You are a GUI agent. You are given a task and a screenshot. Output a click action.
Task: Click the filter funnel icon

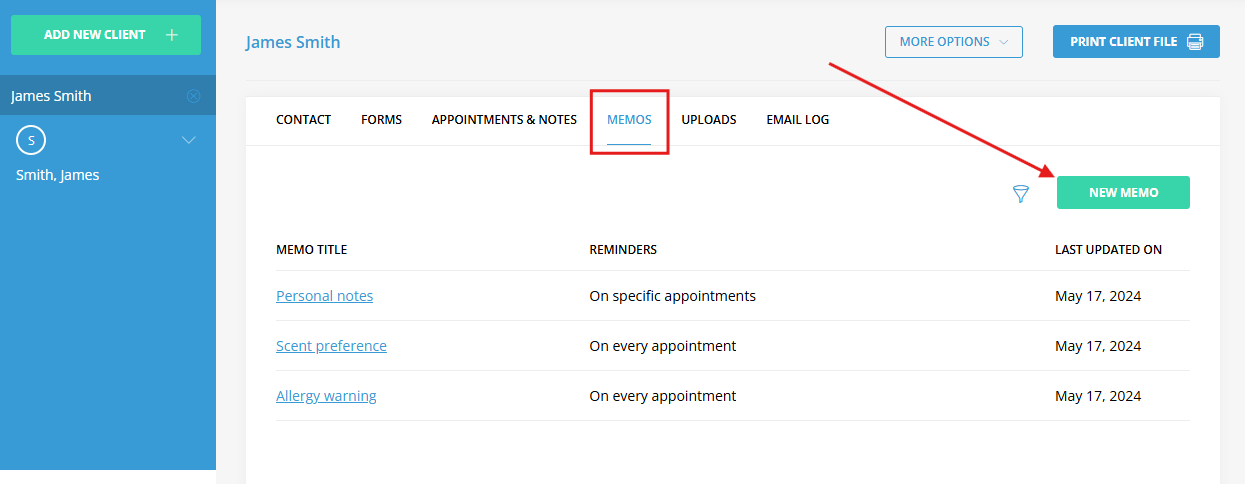tap(1021, 194)
